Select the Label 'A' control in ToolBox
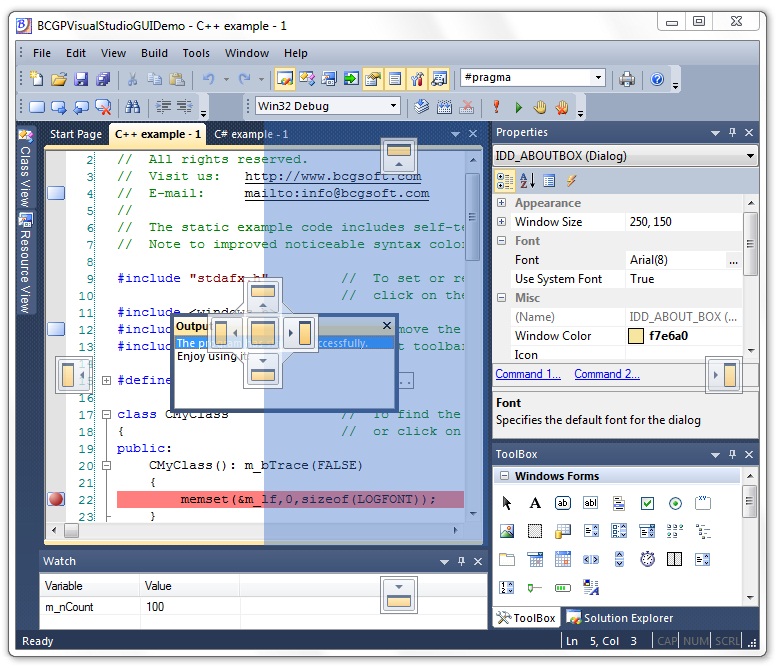Viewport: 780px width, 670px height. 535,503
